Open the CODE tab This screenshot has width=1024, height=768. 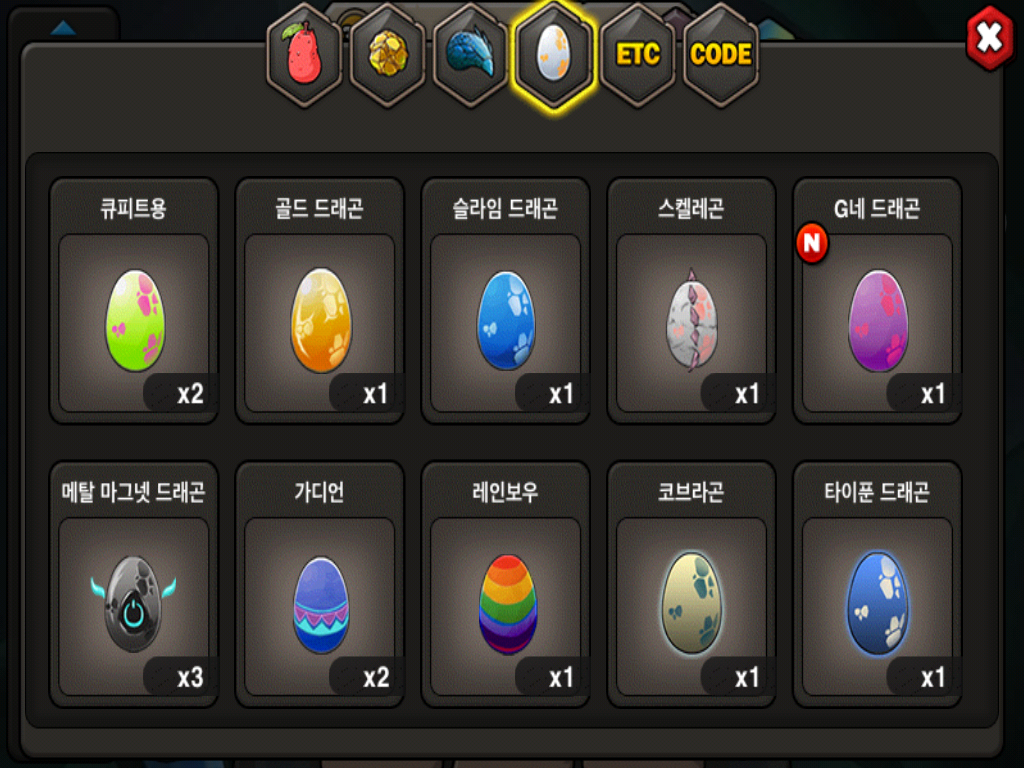[x=721, y=55]
